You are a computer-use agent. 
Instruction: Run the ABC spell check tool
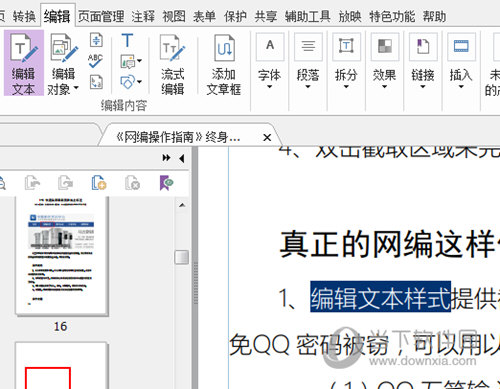click(x=96, y=61)
